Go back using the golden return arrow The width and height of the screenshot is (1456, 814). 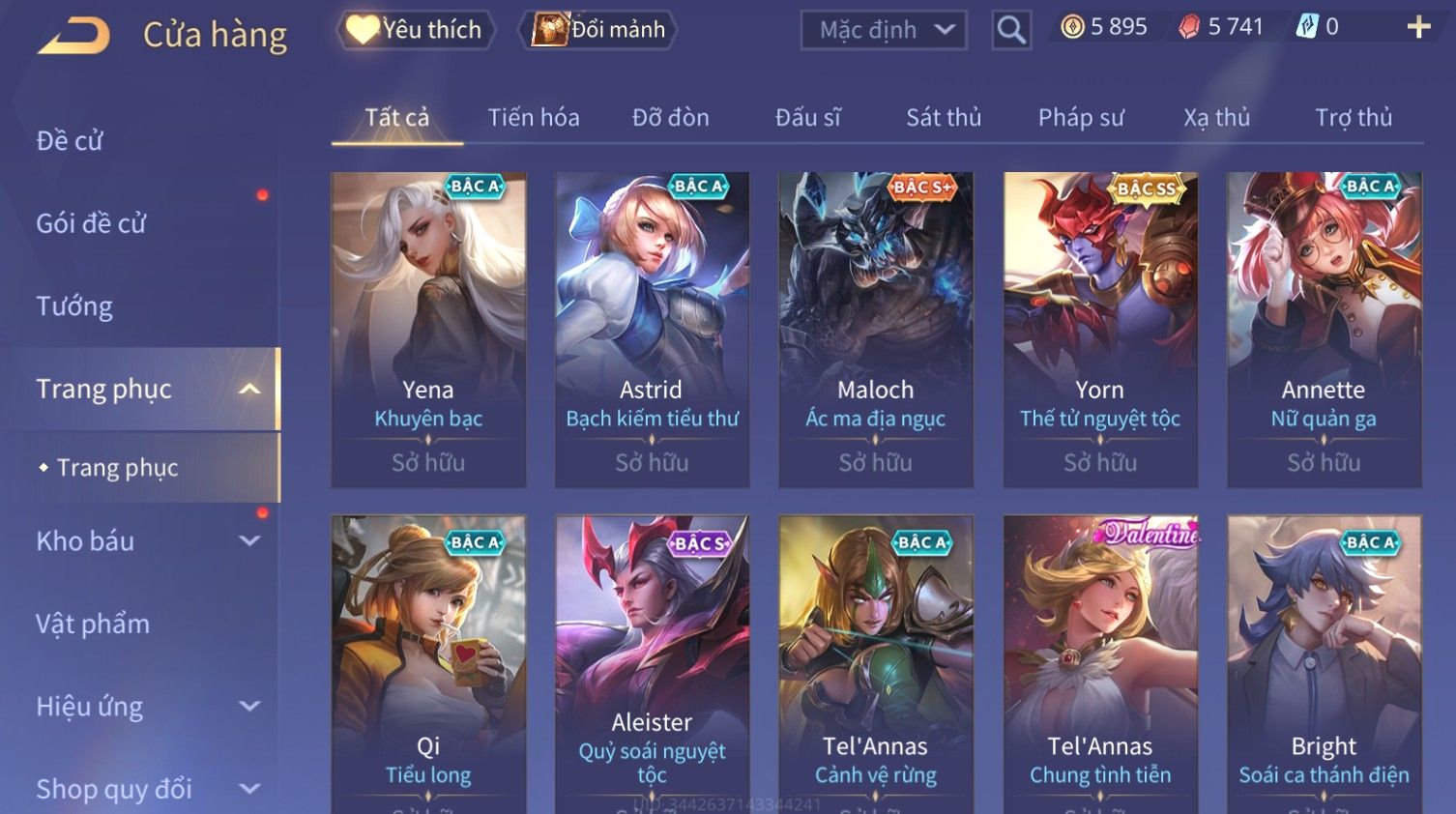tap(74, 36)
